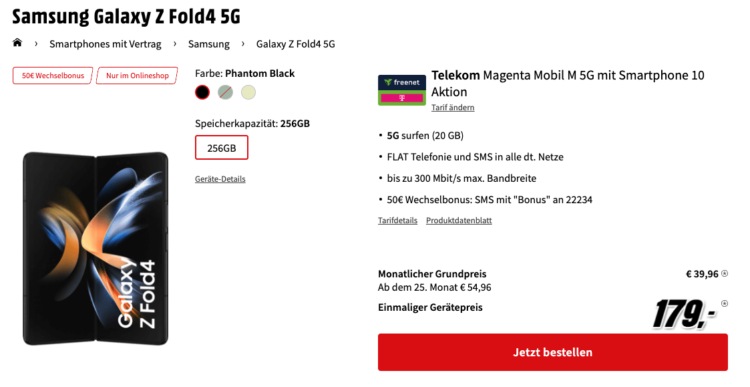
Task: Open price info icon beside €39,96
Action: click(724, 274)
